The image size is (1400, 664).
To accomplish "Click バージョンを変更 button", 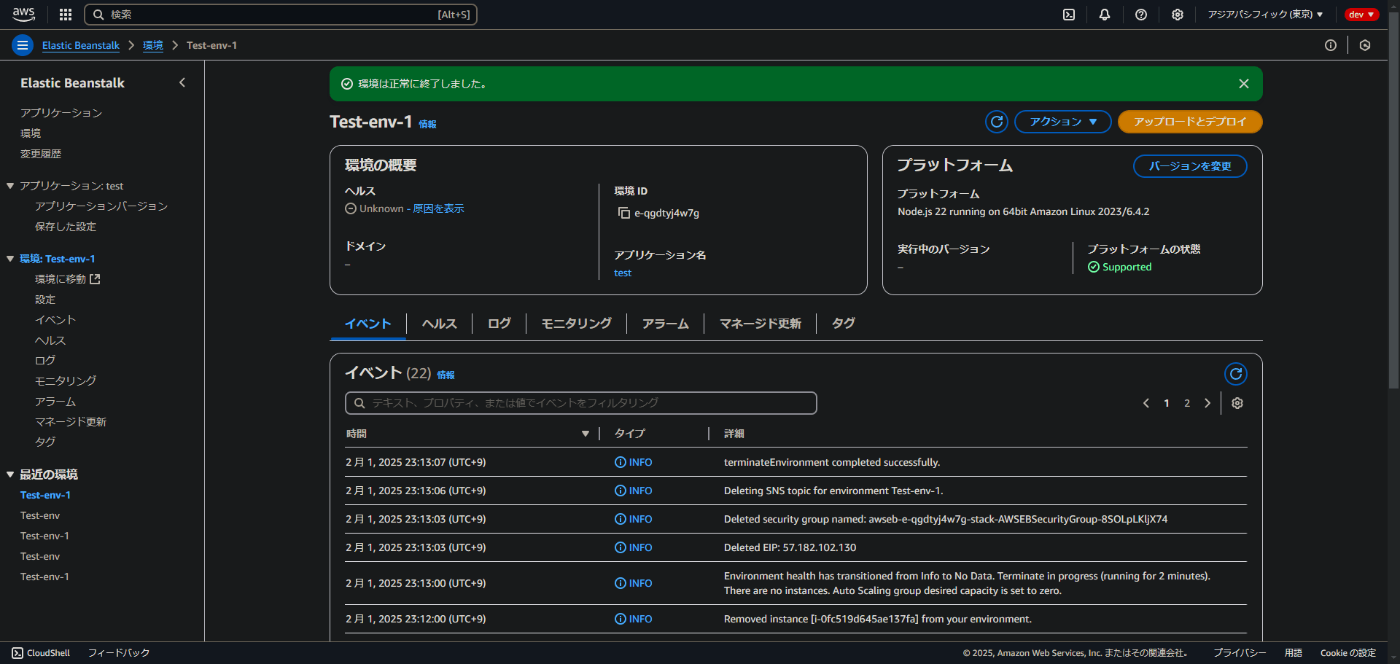I will point(1190,166).
